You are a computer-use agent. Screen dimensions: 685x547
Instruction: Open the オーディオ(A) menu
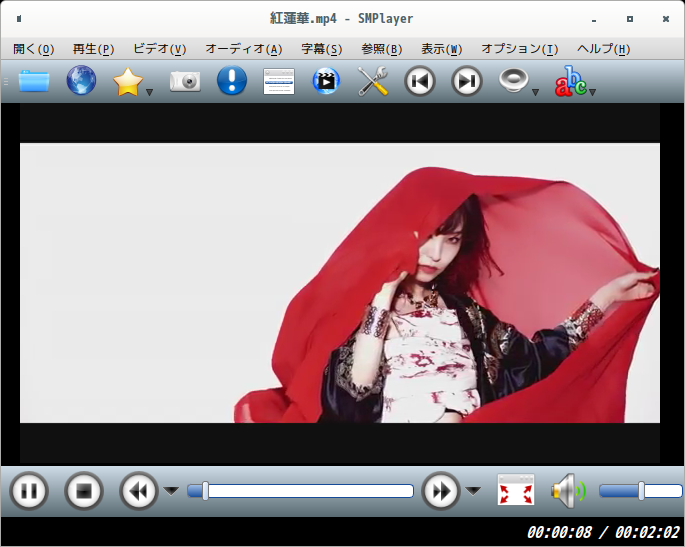pos(244,49)
